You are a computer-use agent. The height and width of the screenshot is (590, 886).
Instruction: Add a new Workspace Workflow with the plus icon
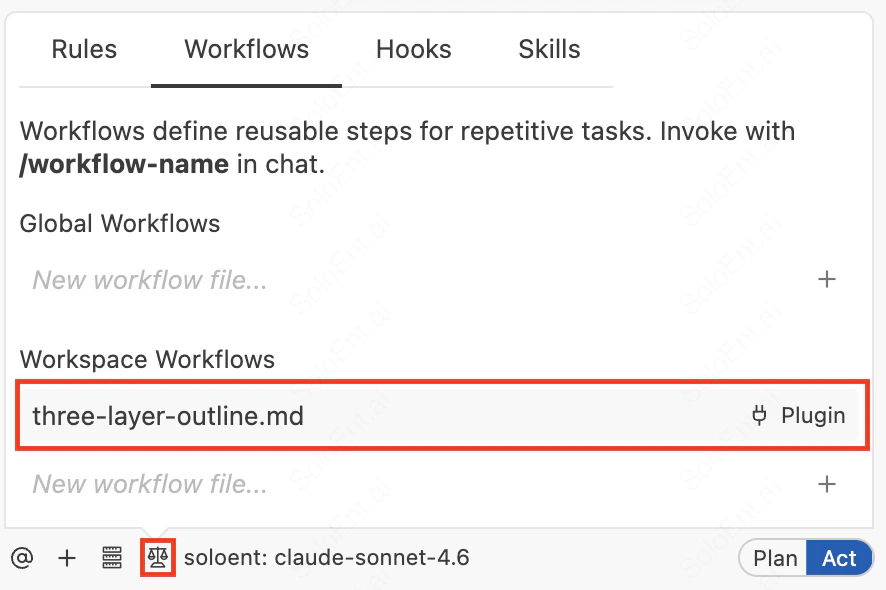827,483
